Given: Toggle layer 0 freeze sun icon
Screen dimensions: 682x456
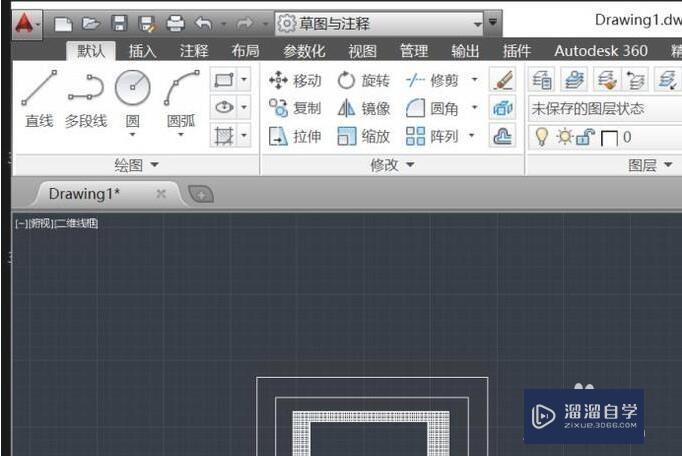Looking at the screenshot, I should coord(565,137).
